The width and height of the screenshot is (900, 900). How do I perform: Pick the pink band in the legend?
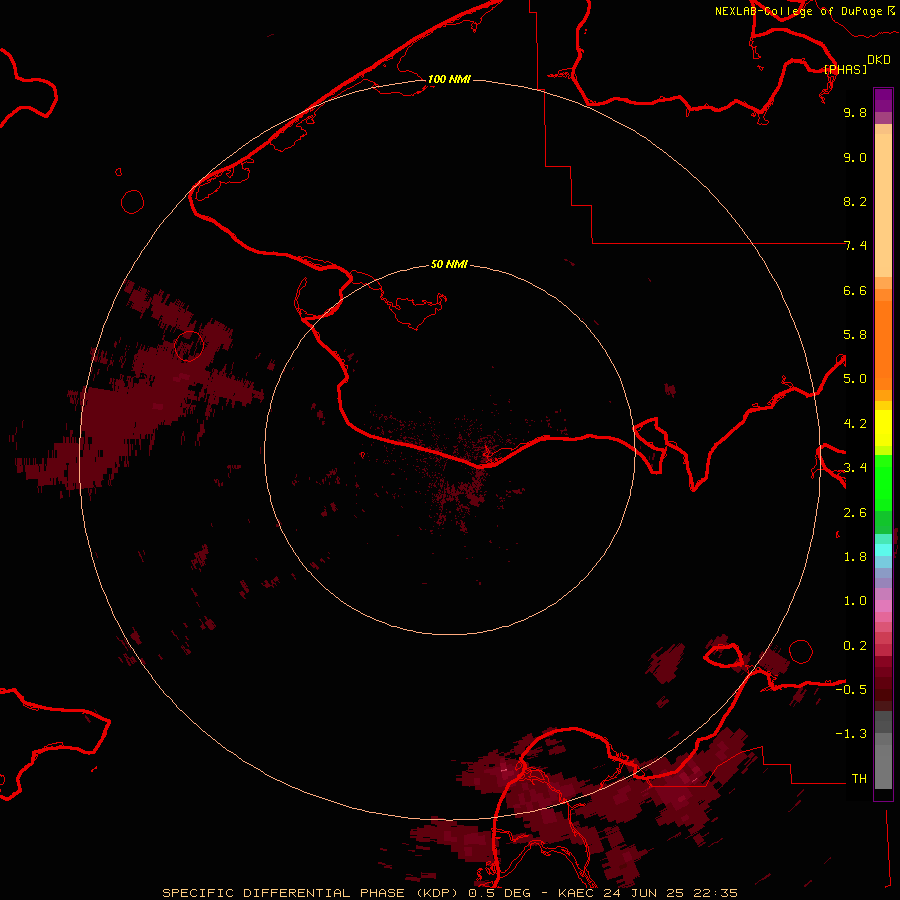883,606
